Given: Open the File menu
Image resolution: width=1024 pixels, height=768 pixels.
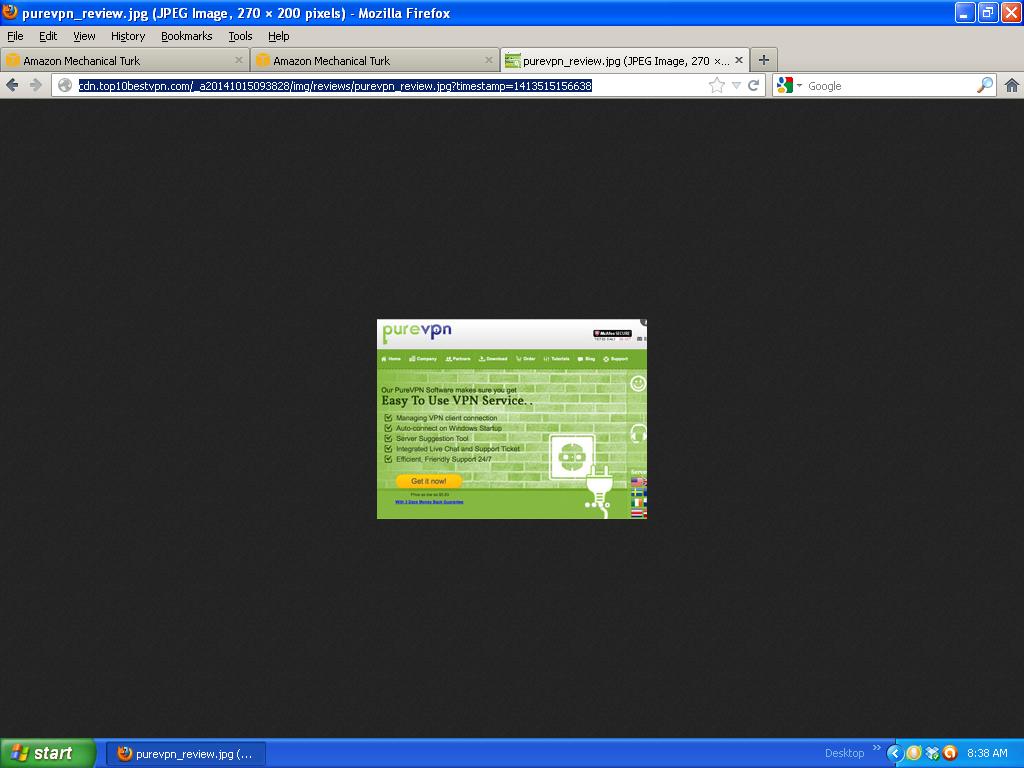Looking at the screenshot, I should pos(15,36).
